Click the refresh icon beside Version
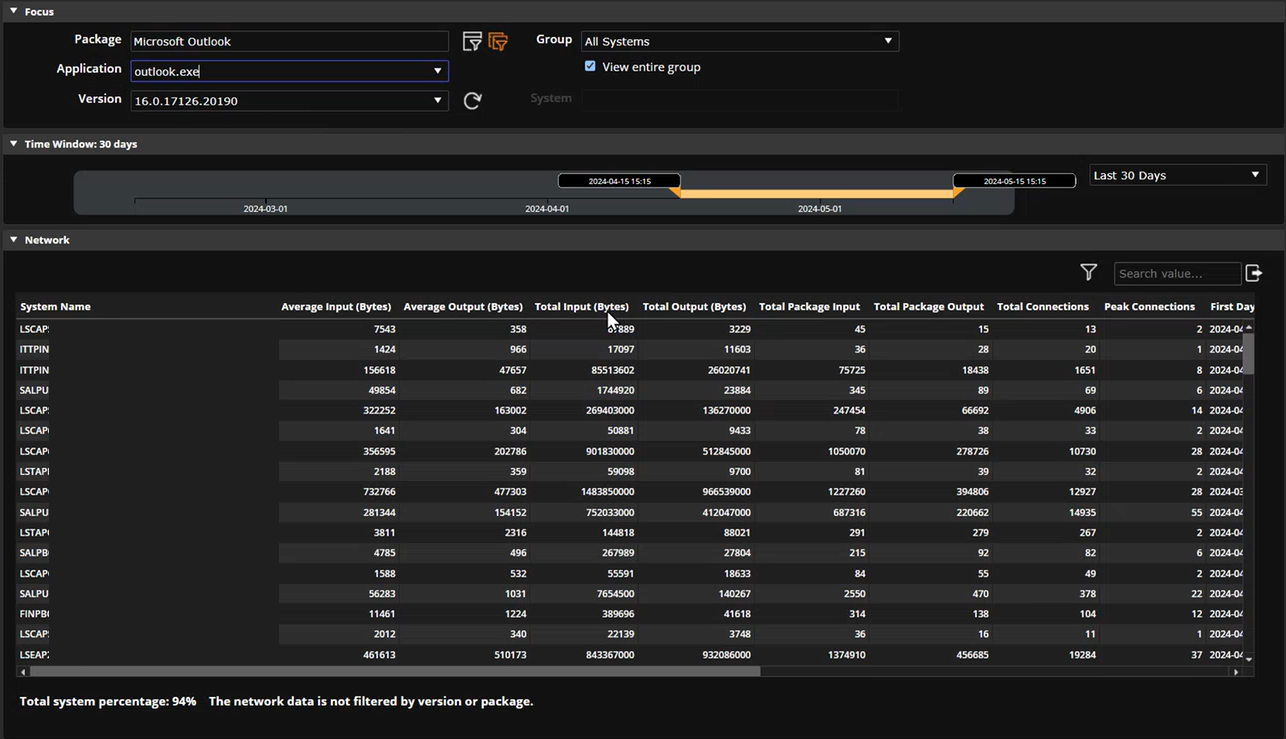Image resolution: width=1286 pixels, height=739 pixels. (473, 100)
